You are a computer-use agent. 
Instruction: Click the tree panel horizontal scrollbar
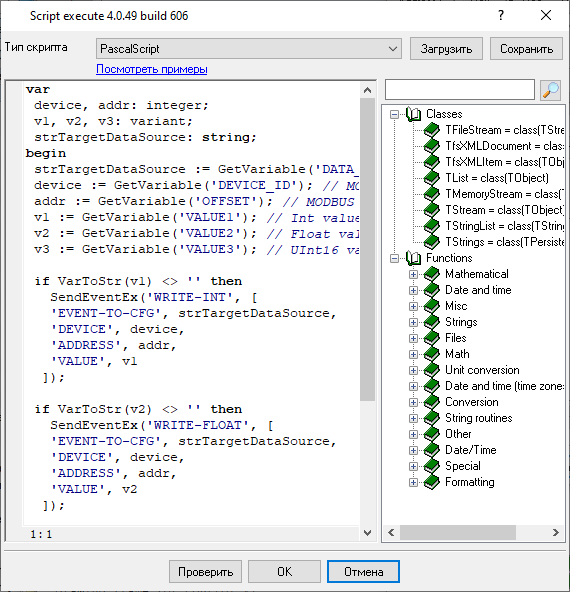(x=473, y=532)
